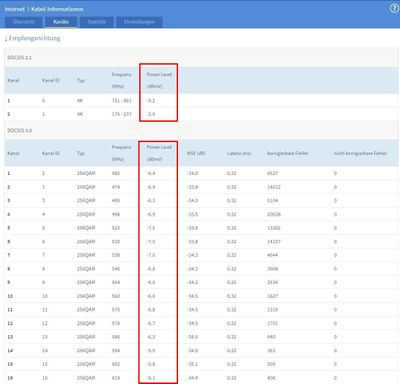Click power level -2.9 in DOCSIS 3.1 table

point(151,114)
